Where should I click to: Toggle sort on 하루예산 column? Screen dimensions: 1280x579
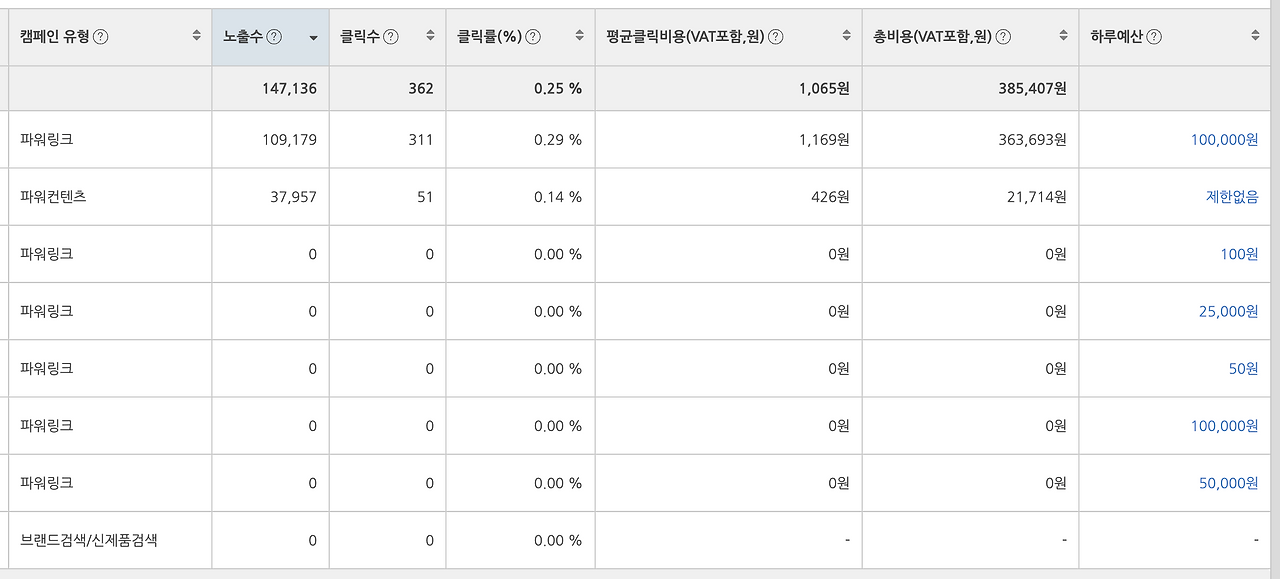(x=1254, y=33)
